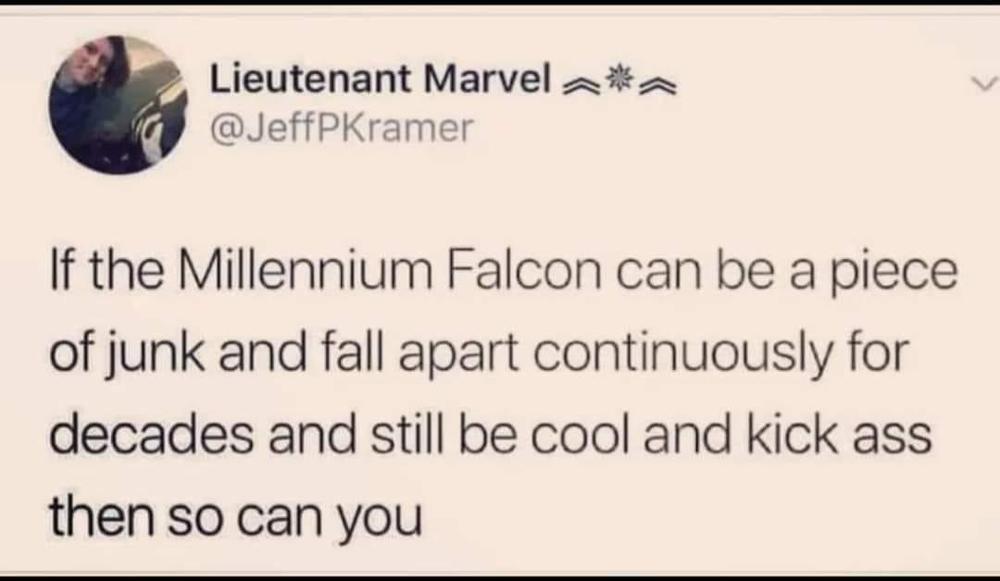Click the opening word "If" of the tweet
The width and height of the screenshot is (1000, 581).
point(63,270)
